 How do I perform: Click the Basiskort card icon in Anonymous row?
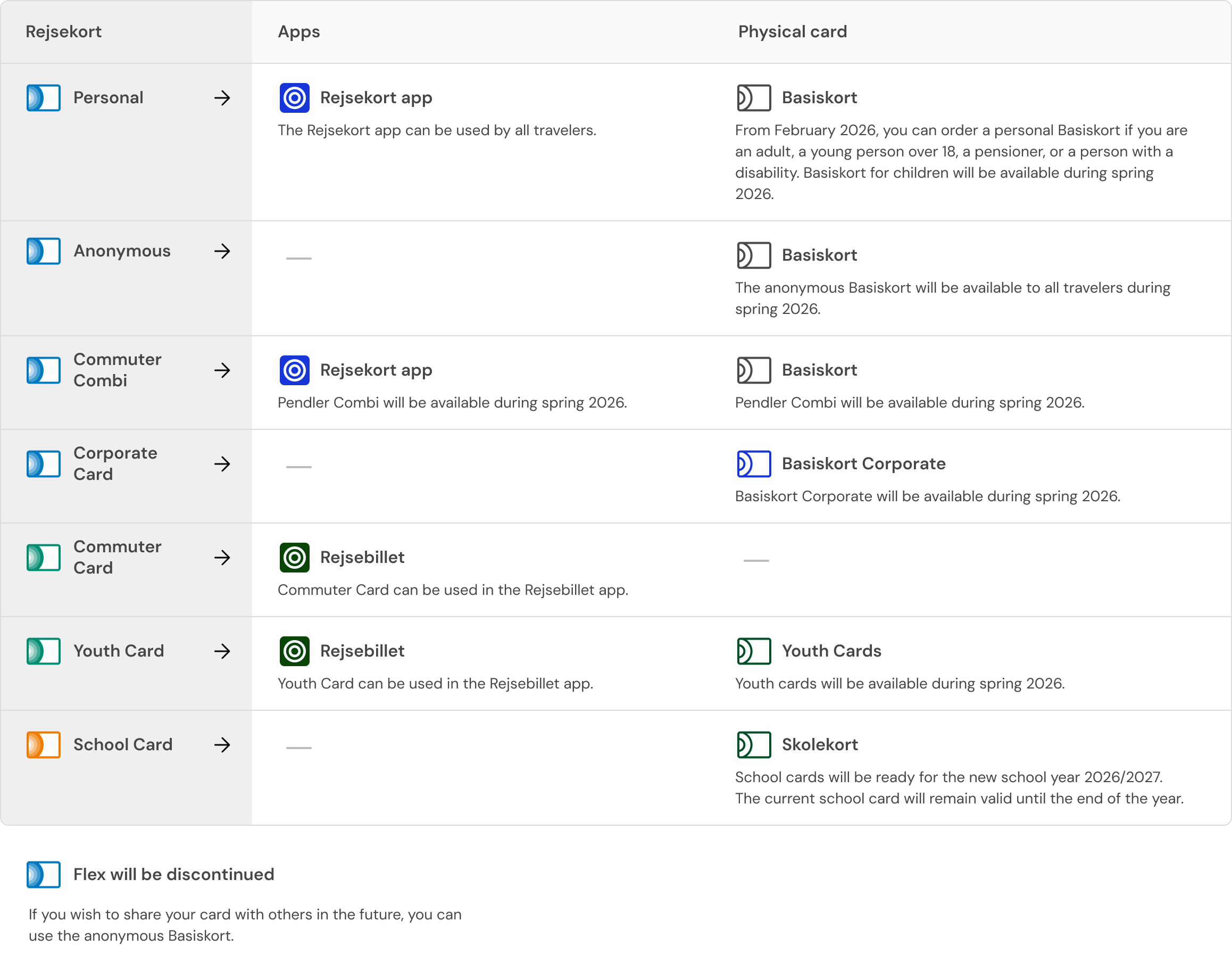pyautogui.click(x=754, y=255)
